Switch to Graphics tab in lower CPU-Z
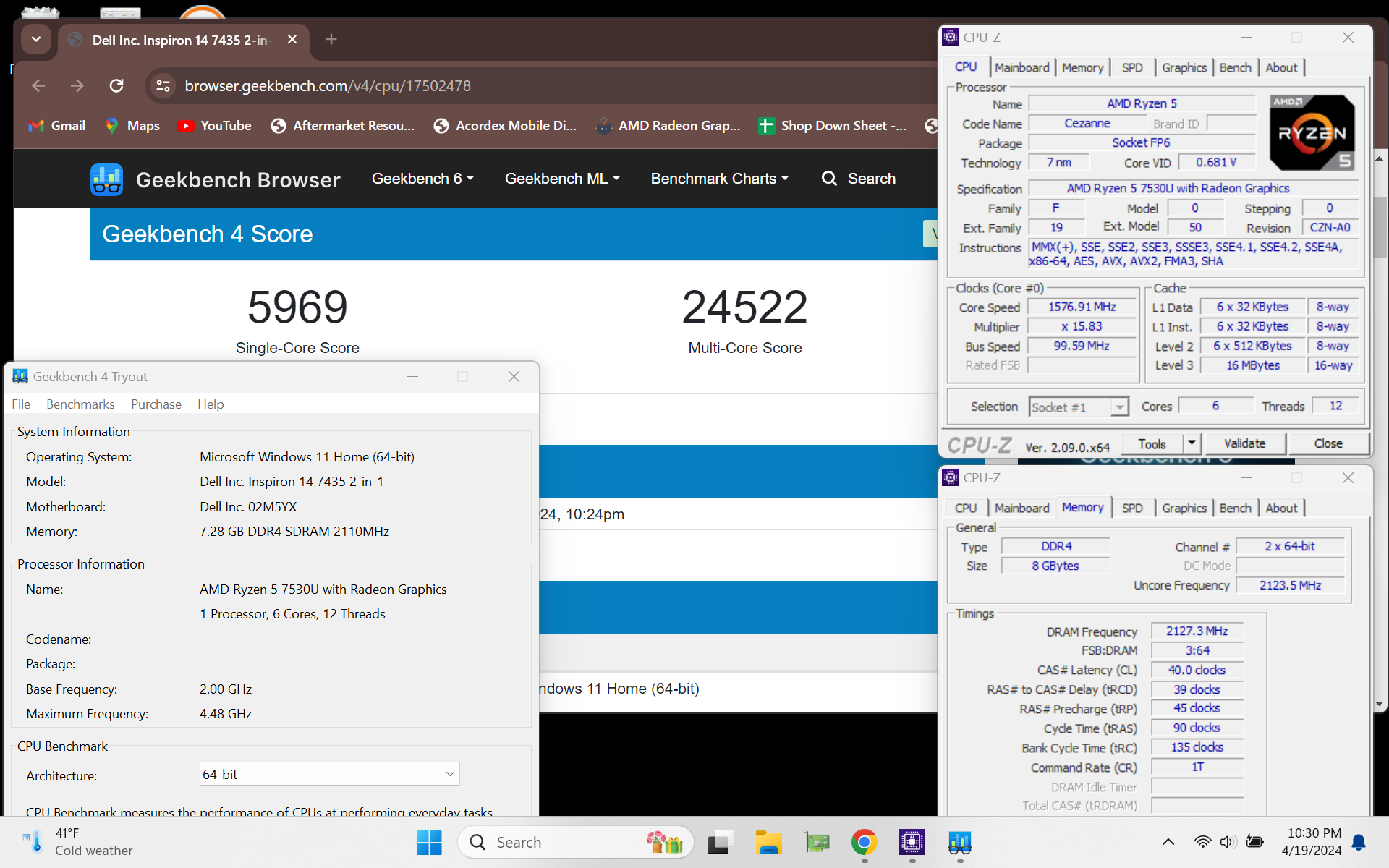The image size is (1389, 868). click(1184, 508)
